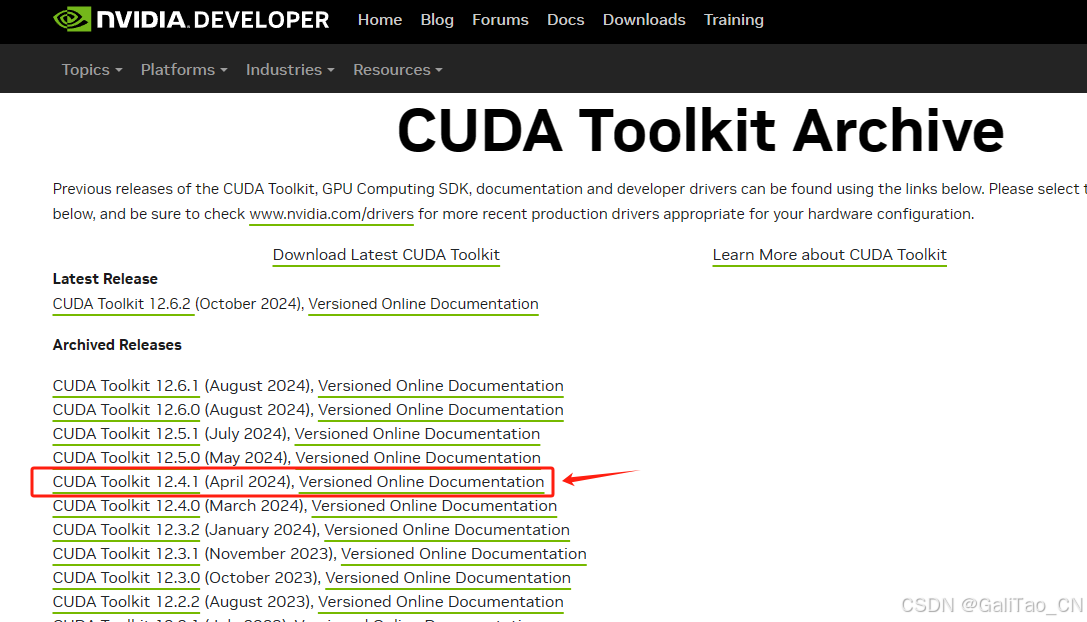Open Versioned Online Documentation for 12.3.1
Screen dimensions: 1087x622
464,554
